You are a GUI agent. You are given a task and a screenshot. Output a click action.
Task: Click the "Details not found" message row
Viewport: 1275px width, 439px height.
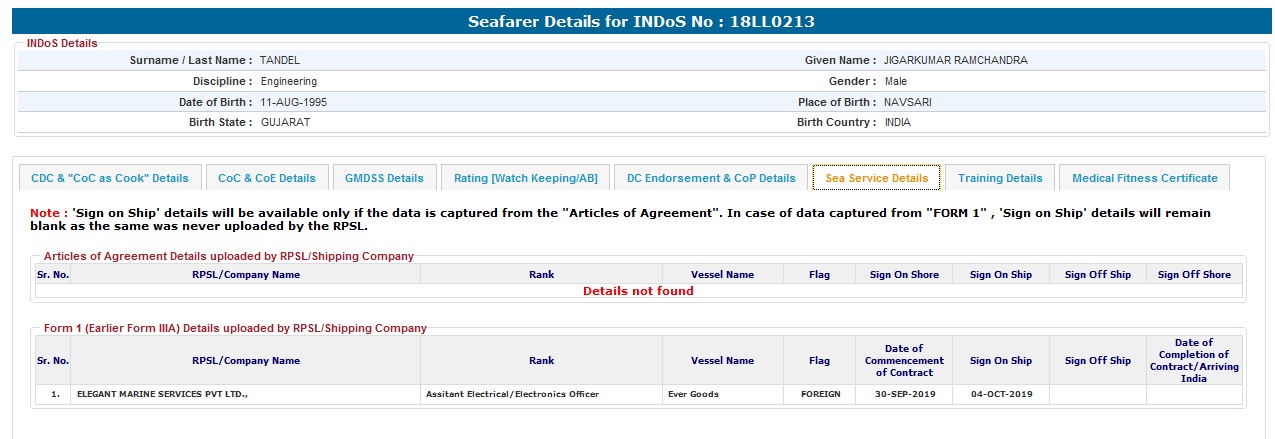tap(638, 291)
